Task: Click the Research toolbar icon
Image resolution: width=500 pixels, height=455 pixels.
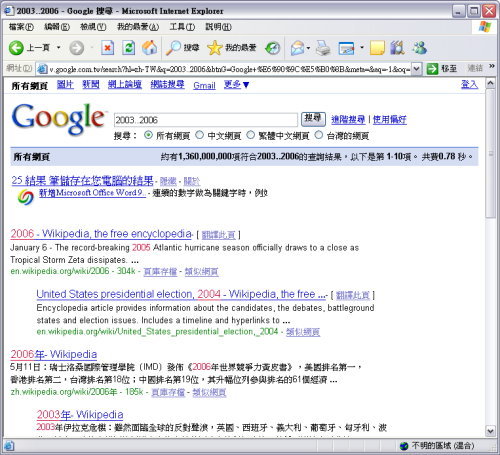Action: pyautogui.click(x=397, y=48)
